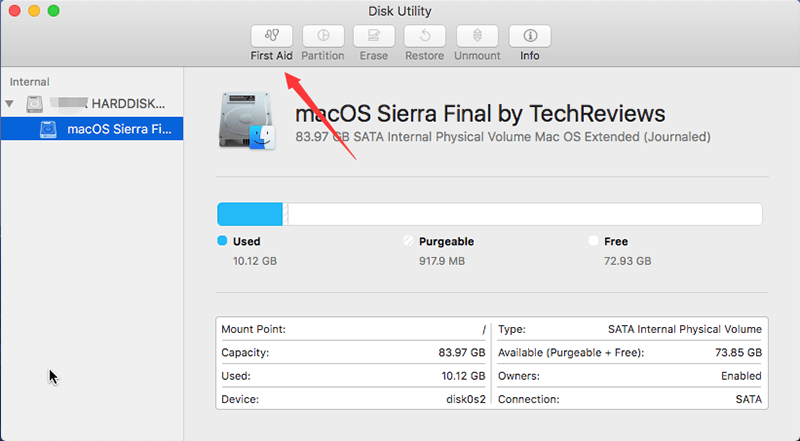800x441 pixels.
Task: Click the Internal sidebar section header
Action: (30, 82)
